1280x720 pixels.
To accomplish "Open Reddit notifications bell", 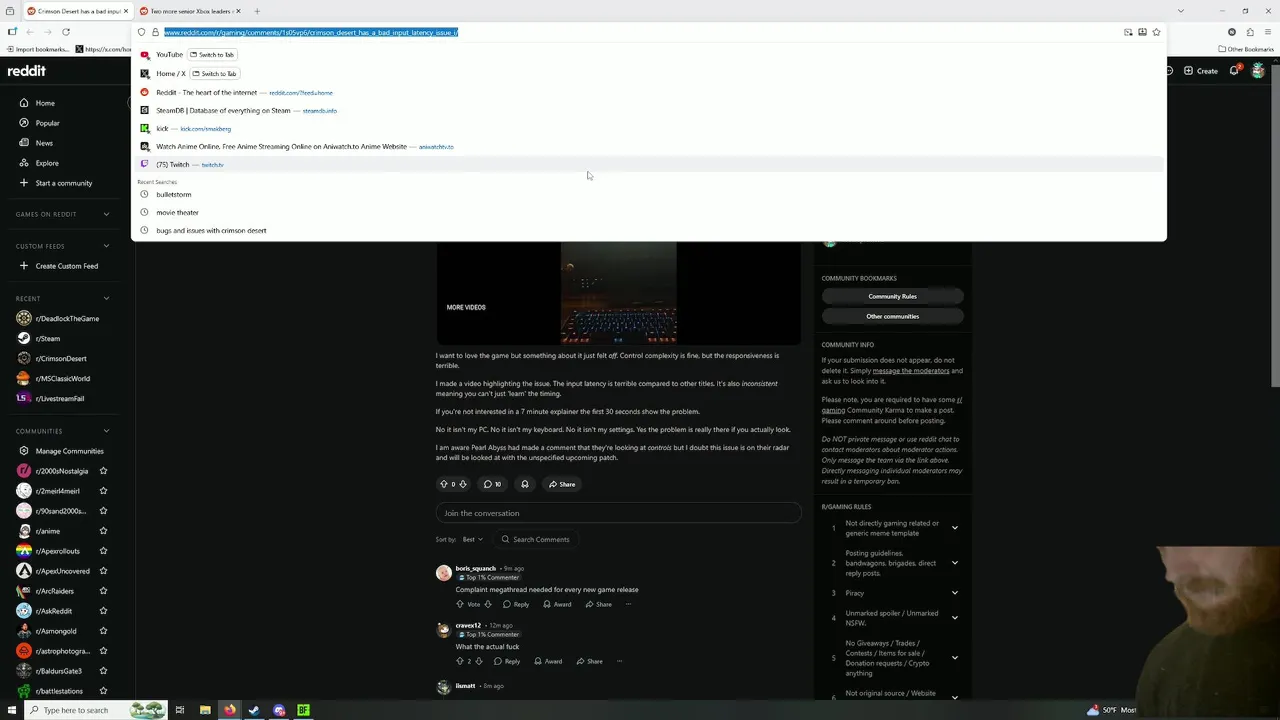I will point(1234,71).
